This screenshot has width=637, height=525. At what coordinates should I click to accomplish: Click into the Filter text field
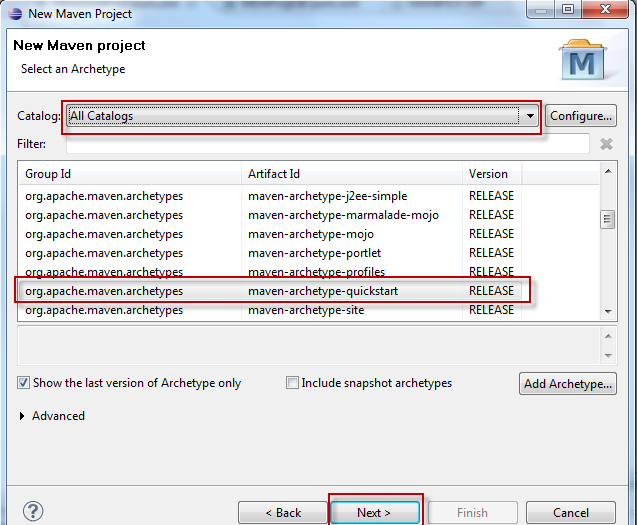click(327, 144)
